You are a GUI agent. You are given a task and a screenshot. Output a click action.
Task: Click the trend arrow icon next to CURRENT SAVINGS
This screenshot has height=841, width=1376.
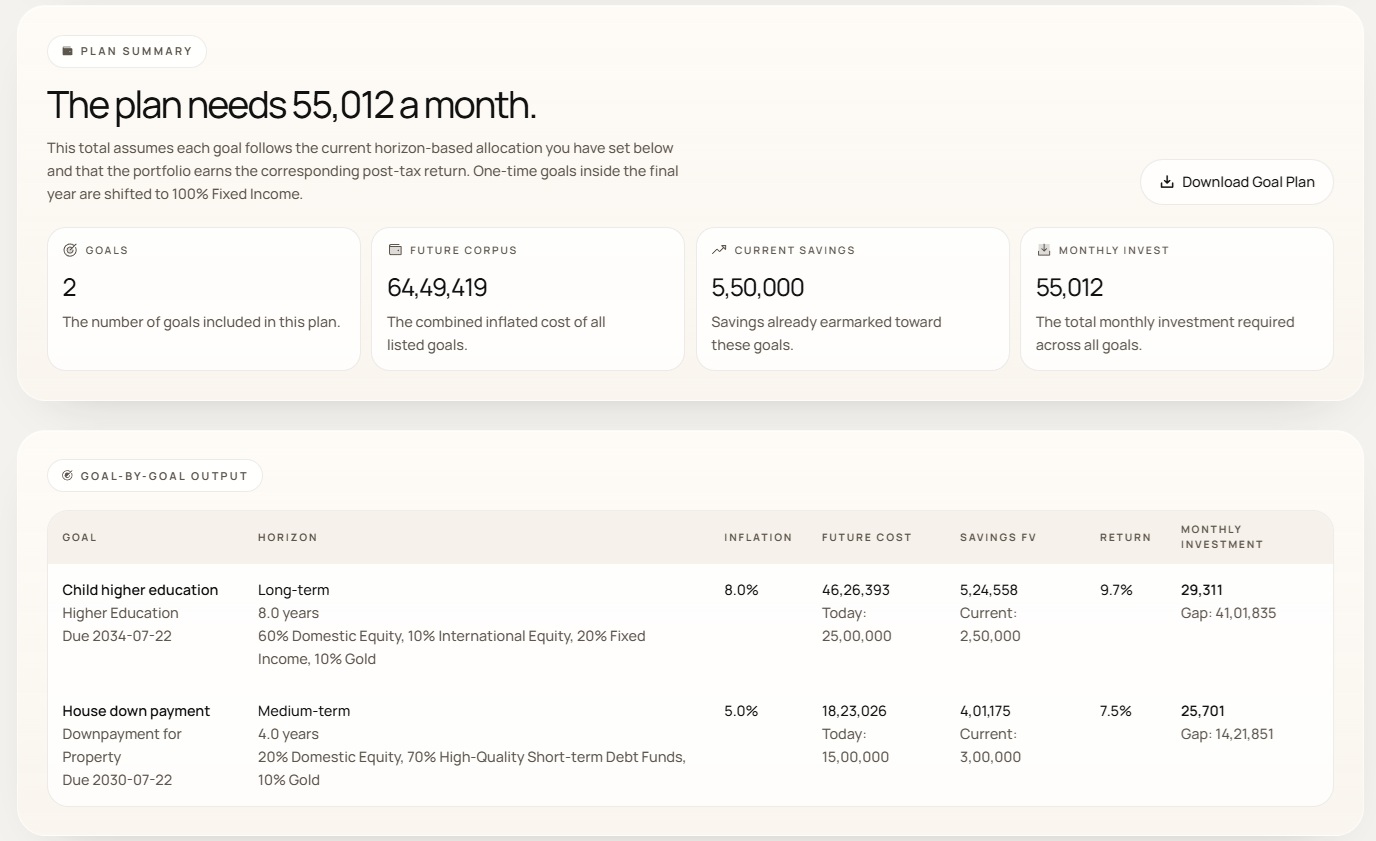click(x=719, y=250)
